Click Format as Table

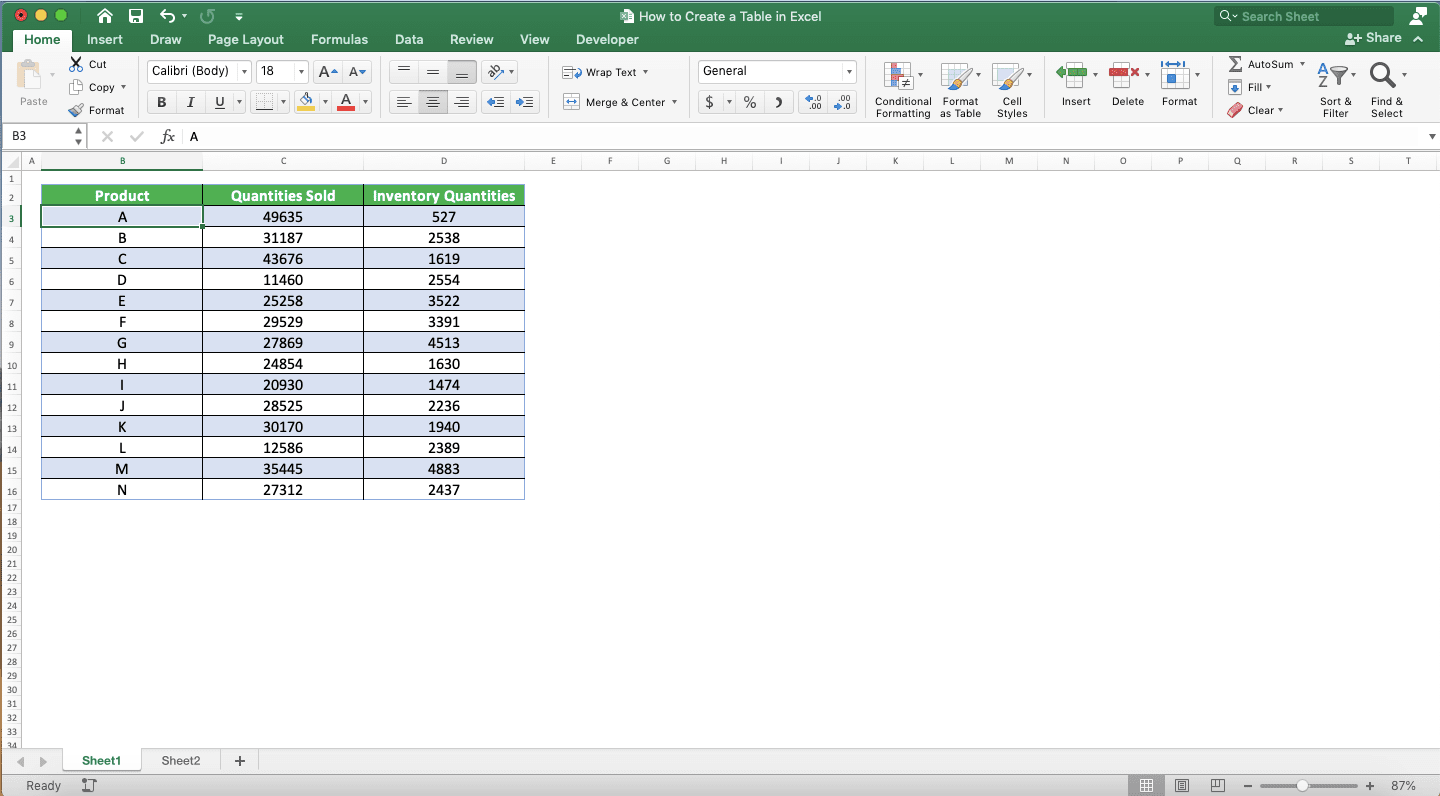click(x=960, y=90)
